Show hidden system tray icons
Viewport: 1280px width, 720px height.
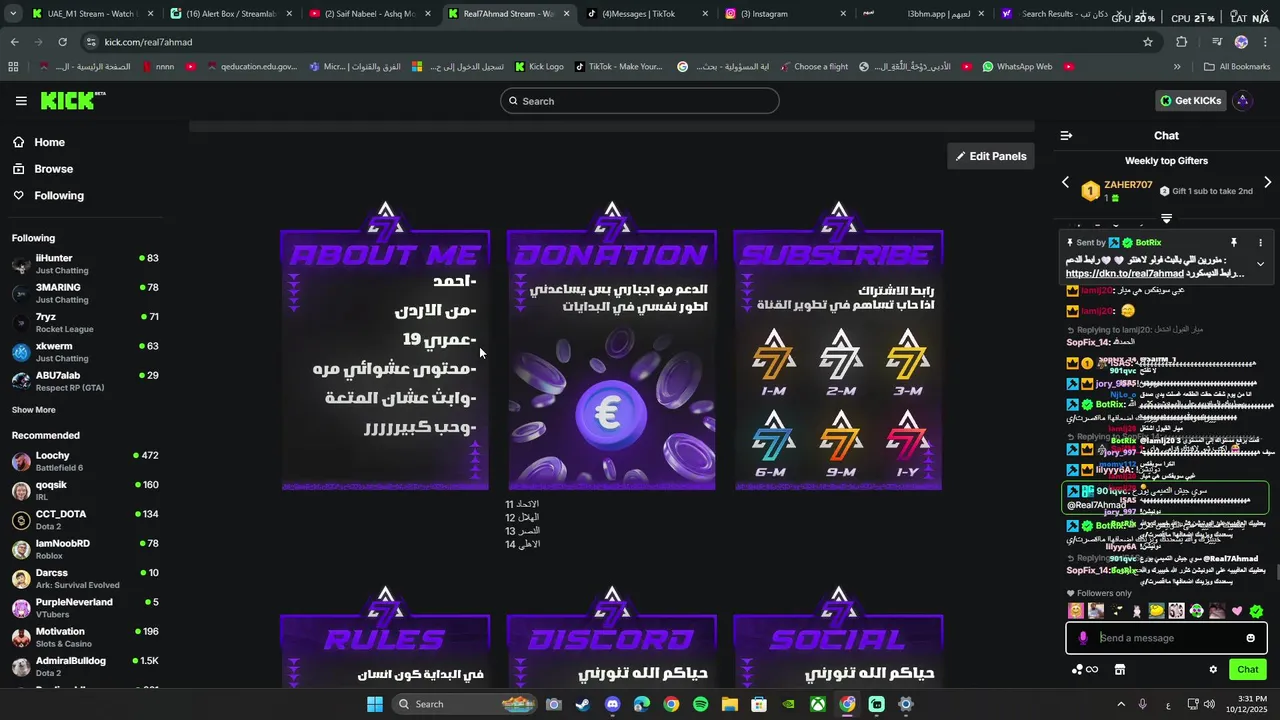1120,704
